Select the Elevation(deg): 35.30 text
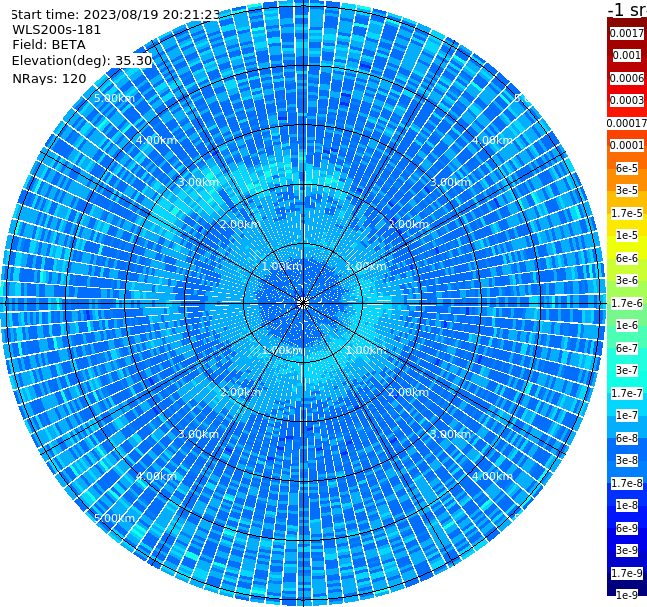Image resolution: width=647 pixels, height=607 pixels. click(x=82, y=61)
